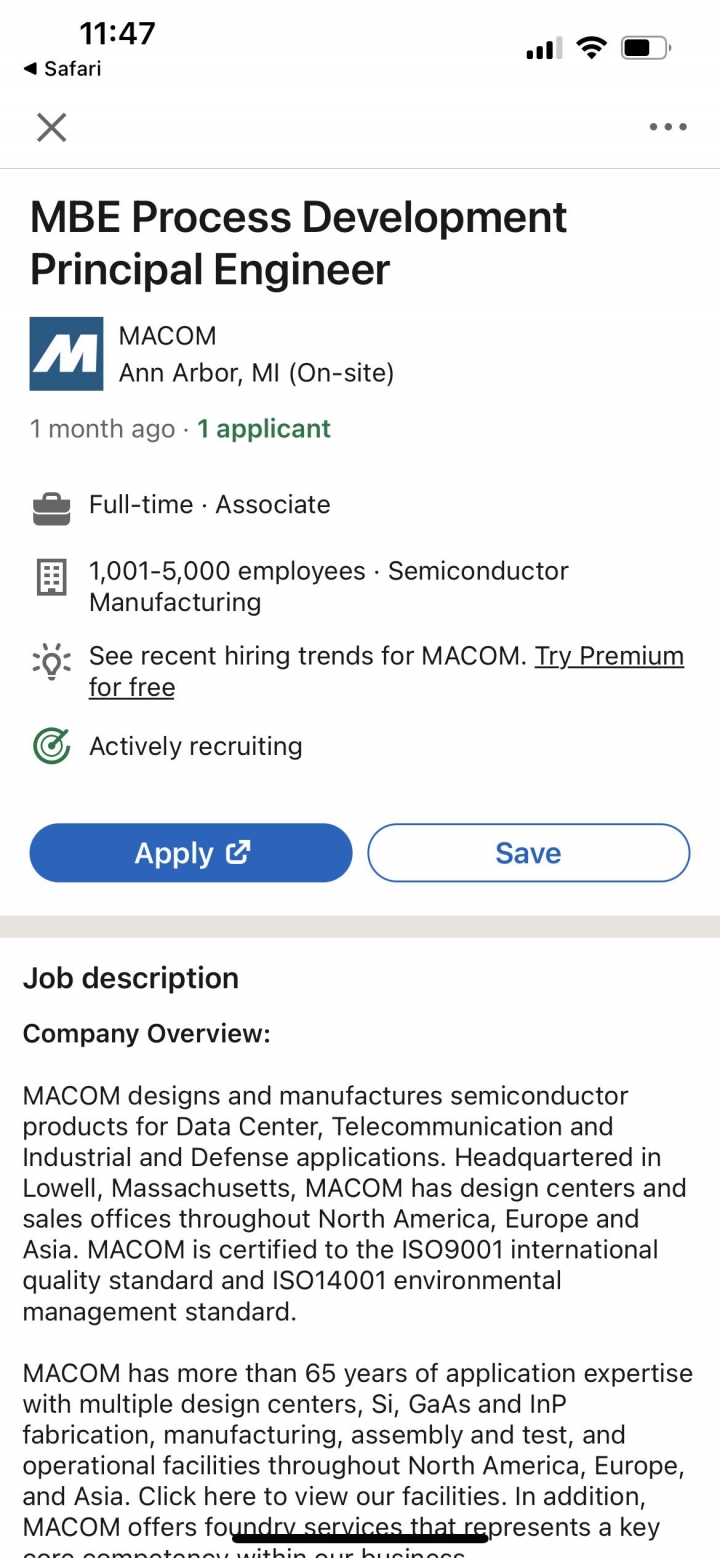Tap the MBE Process Development Principal Engineer title

click(299, 243)
